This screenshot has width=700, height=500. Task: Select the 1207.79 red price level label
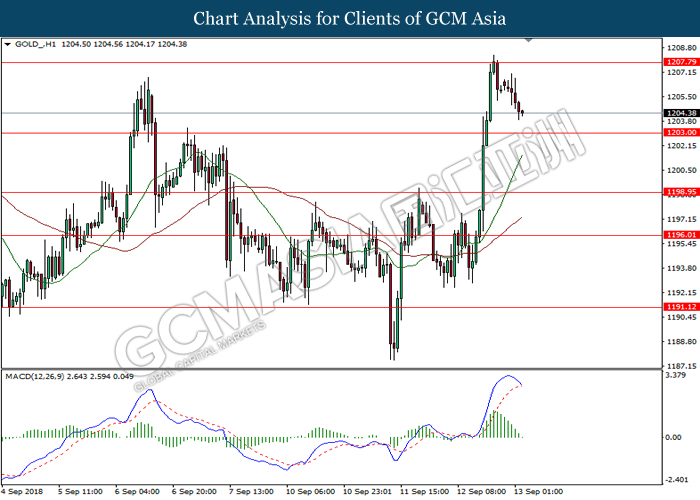681,62
